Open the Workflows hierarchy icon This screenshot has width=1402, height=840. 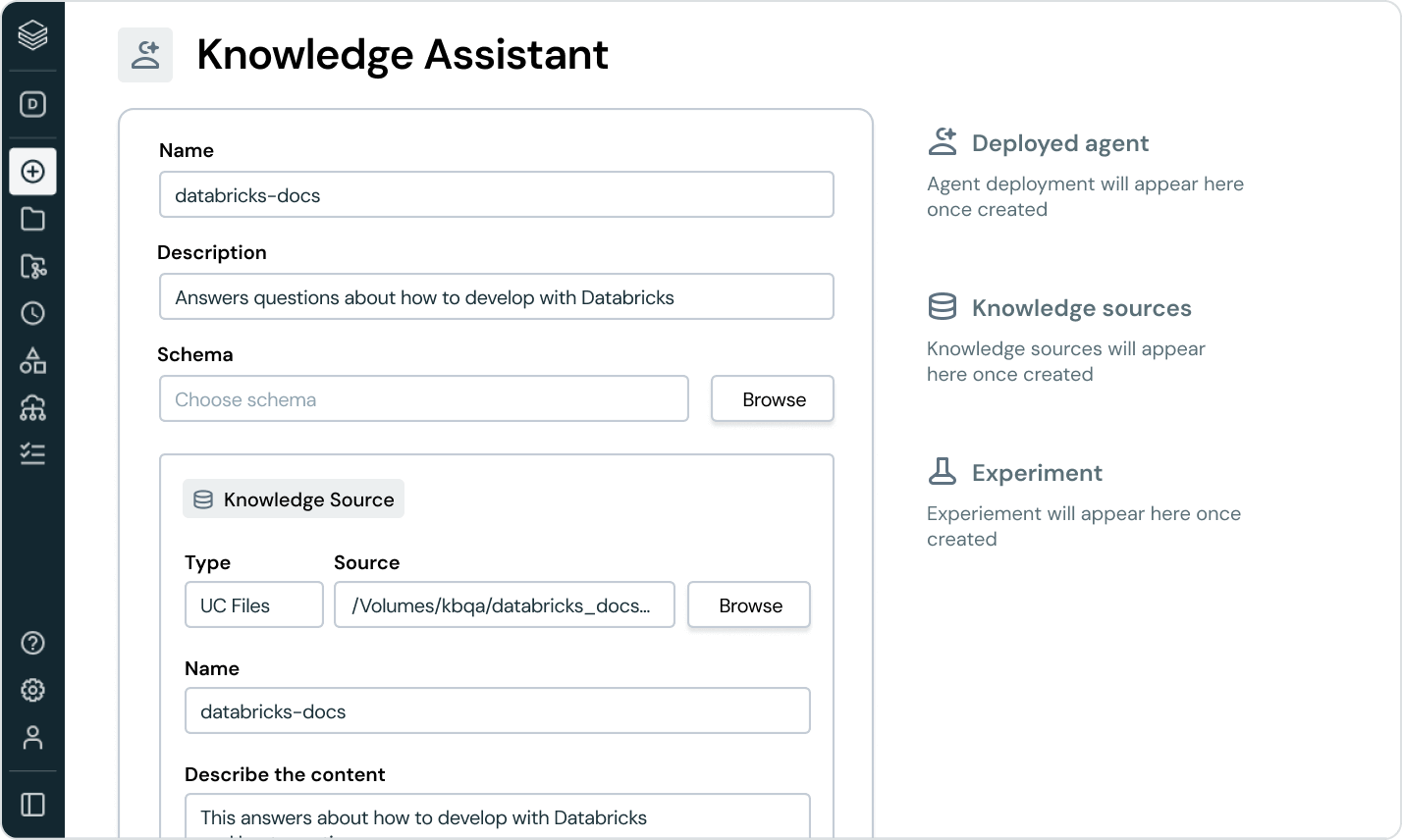(32, 407)
